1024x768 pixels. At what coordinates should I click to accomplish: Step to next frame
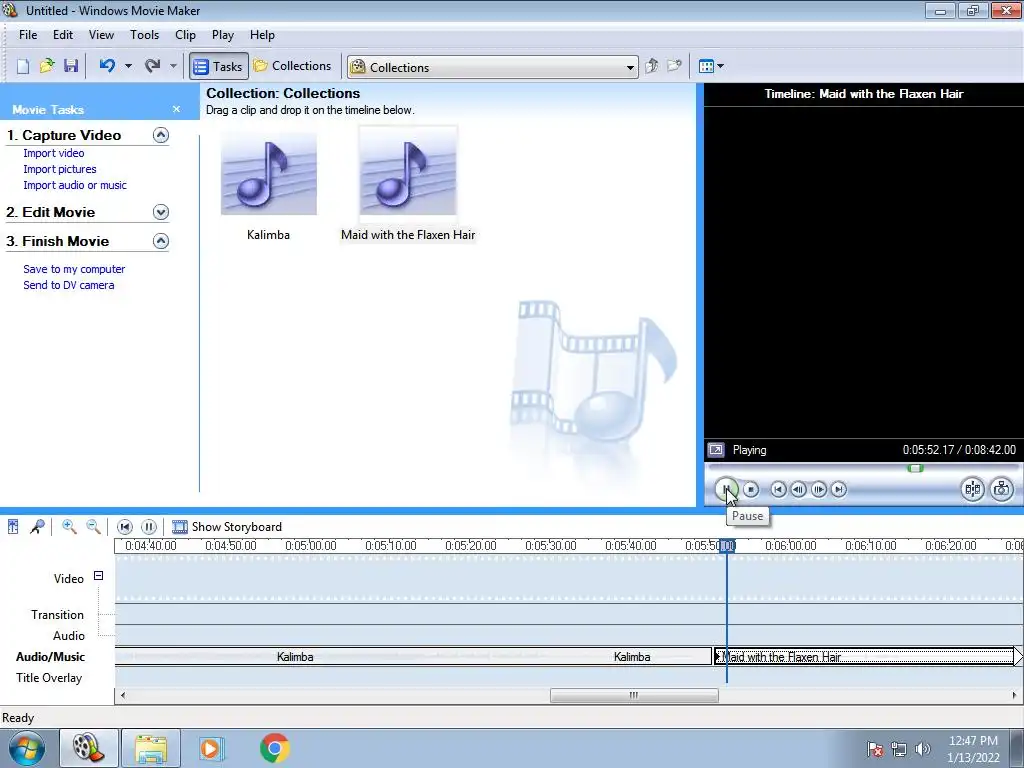pos(818,489)
